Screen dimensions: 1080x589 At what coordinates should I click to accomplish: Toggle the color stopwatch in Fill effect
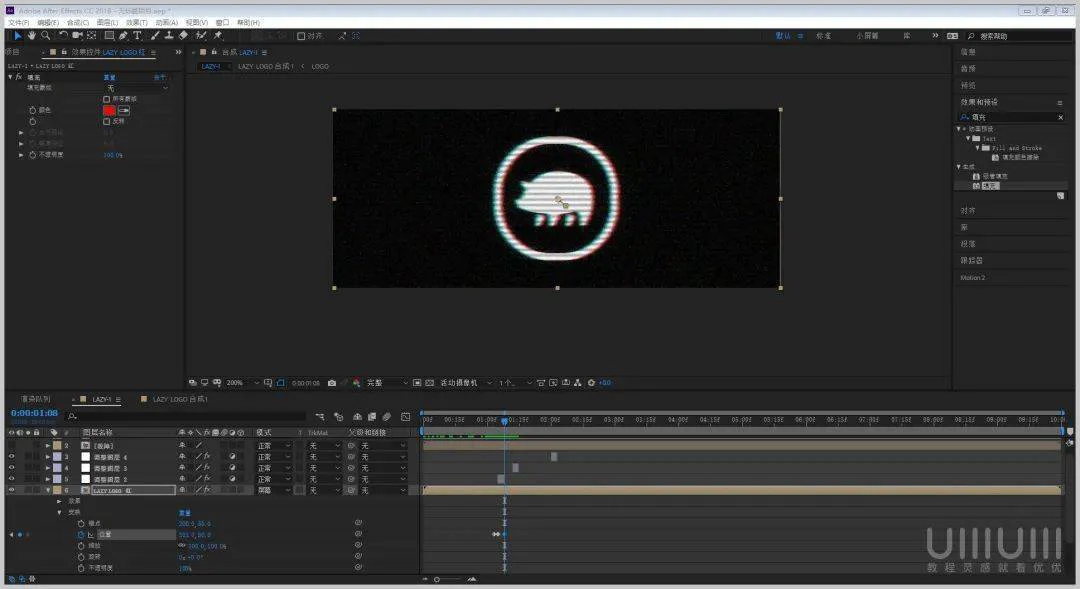click(32, 110)
